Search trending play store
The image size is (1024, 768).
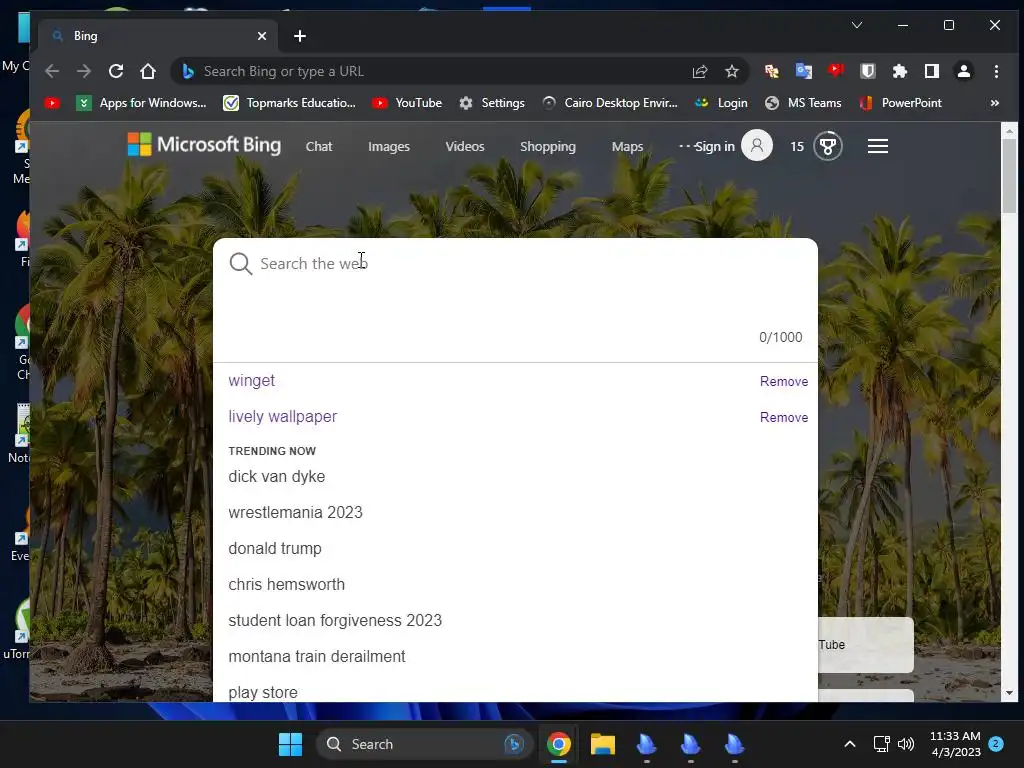263,692
